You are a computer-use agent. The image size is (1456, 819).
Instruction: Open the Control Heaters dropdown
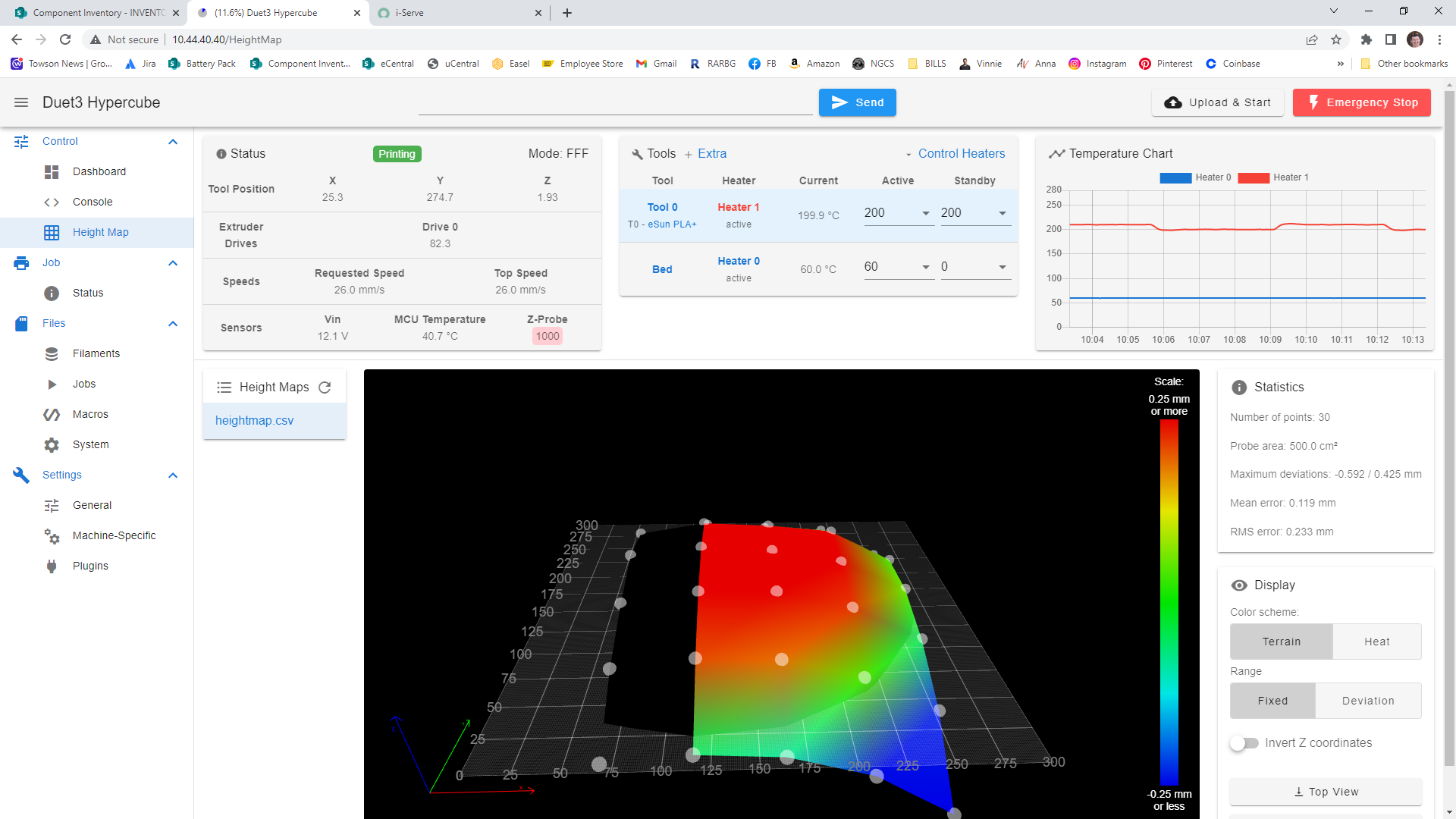[x=955, y=154]
